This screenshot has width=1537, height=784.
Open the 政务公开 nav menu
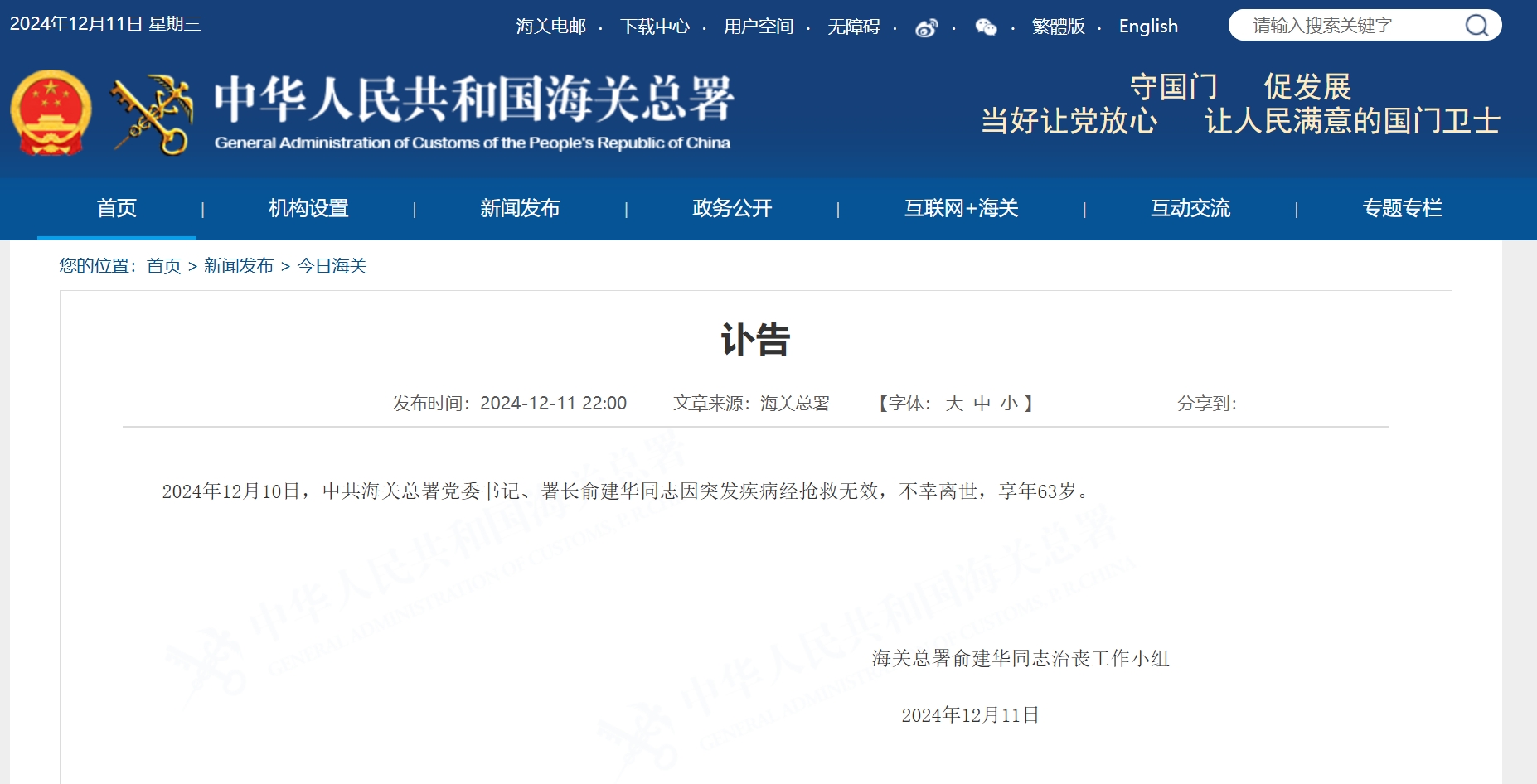pos(732,208)
